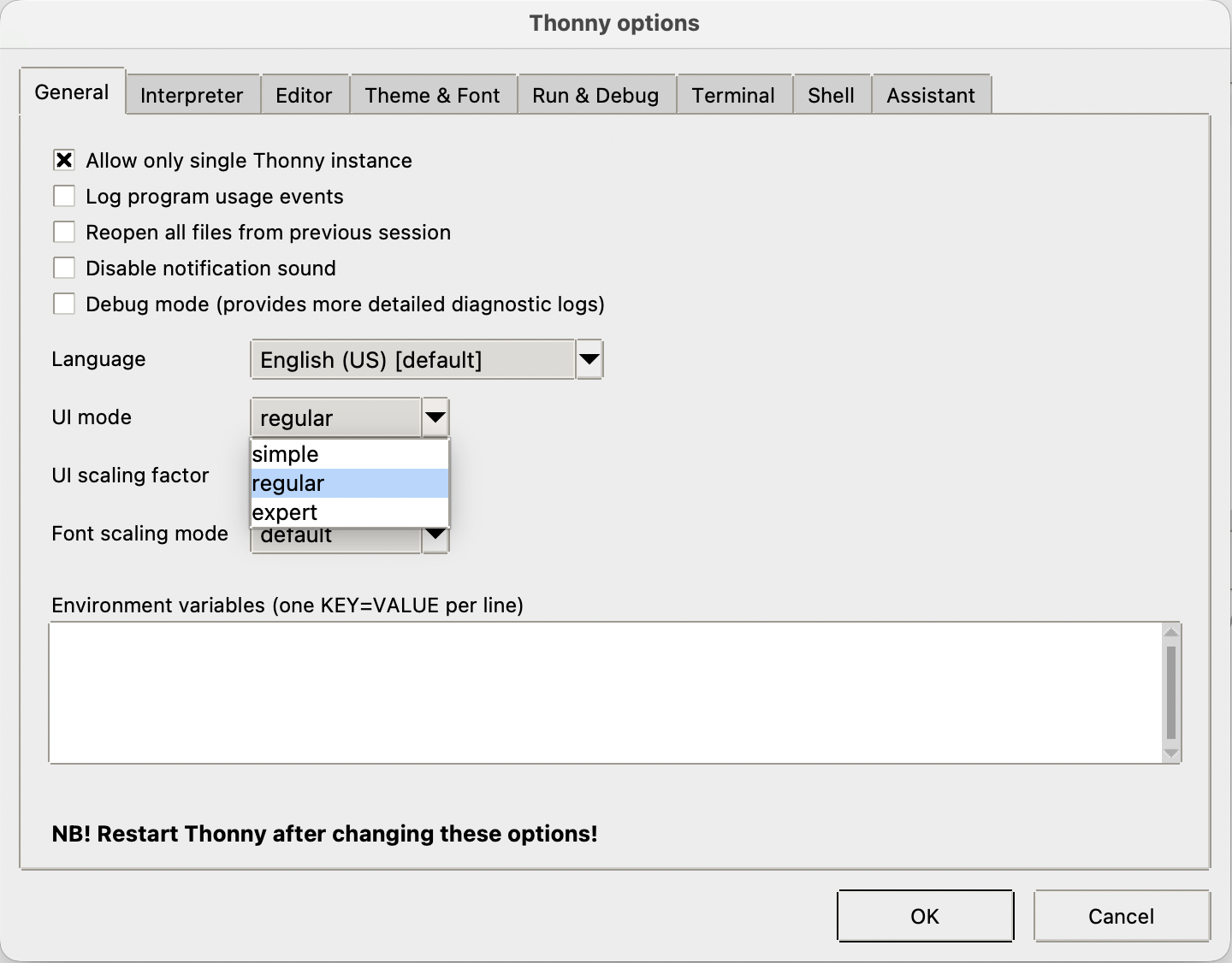Open the Editor tab
This screenshot has height=963, width=1232.
[304, 95]
